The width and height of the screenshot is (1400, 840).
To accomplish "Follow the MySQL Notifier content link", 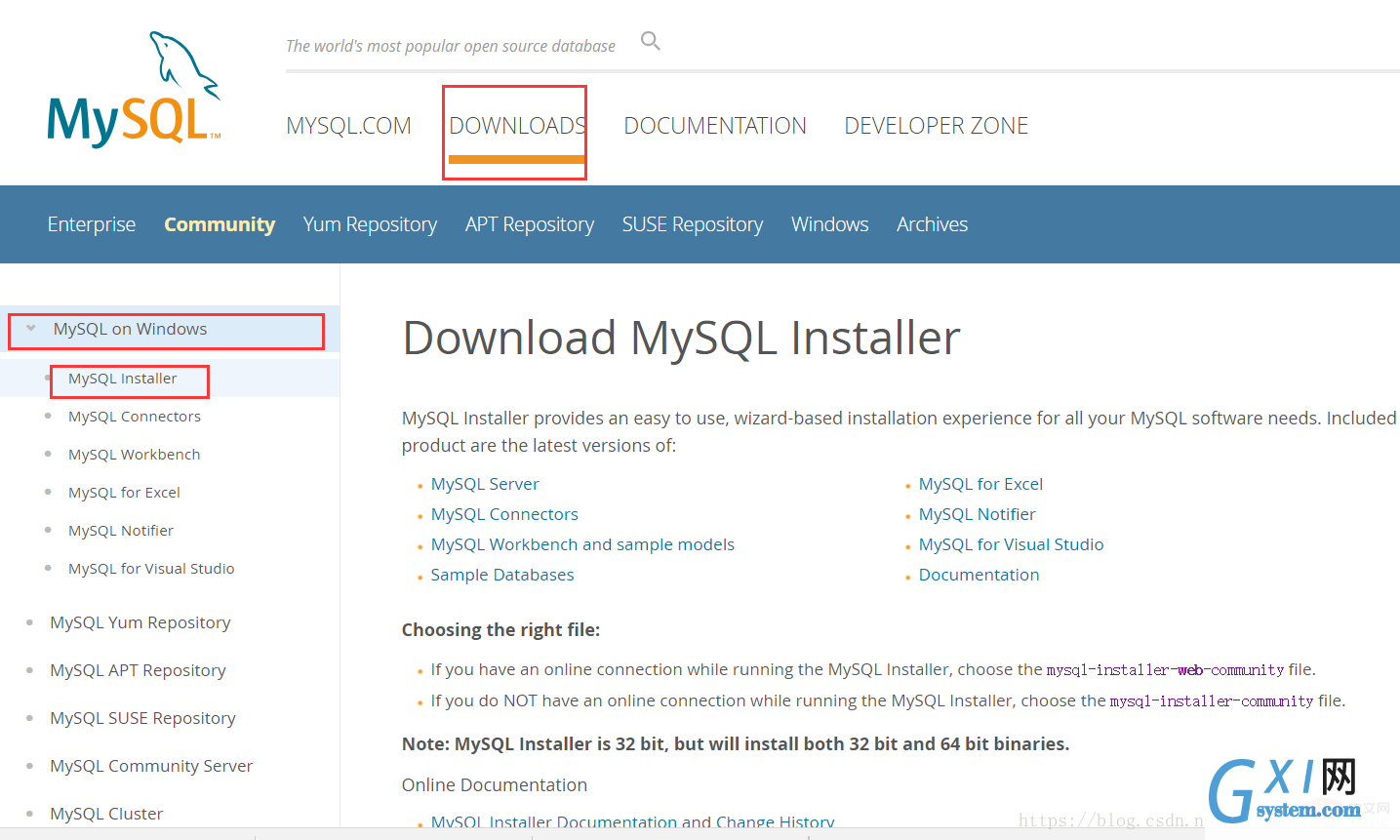I will point(977,514).
